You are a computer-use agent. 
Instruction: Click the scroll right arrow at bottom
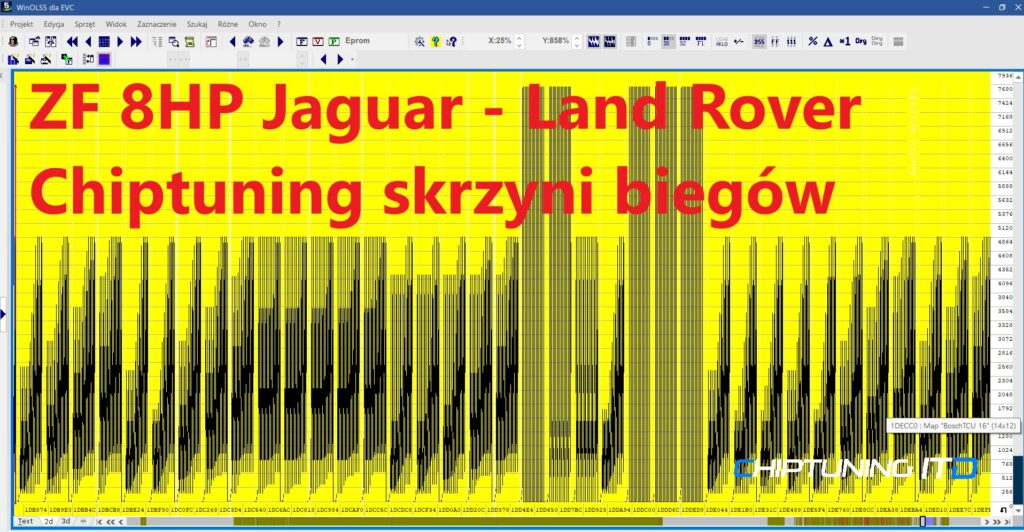pos(988,522)
